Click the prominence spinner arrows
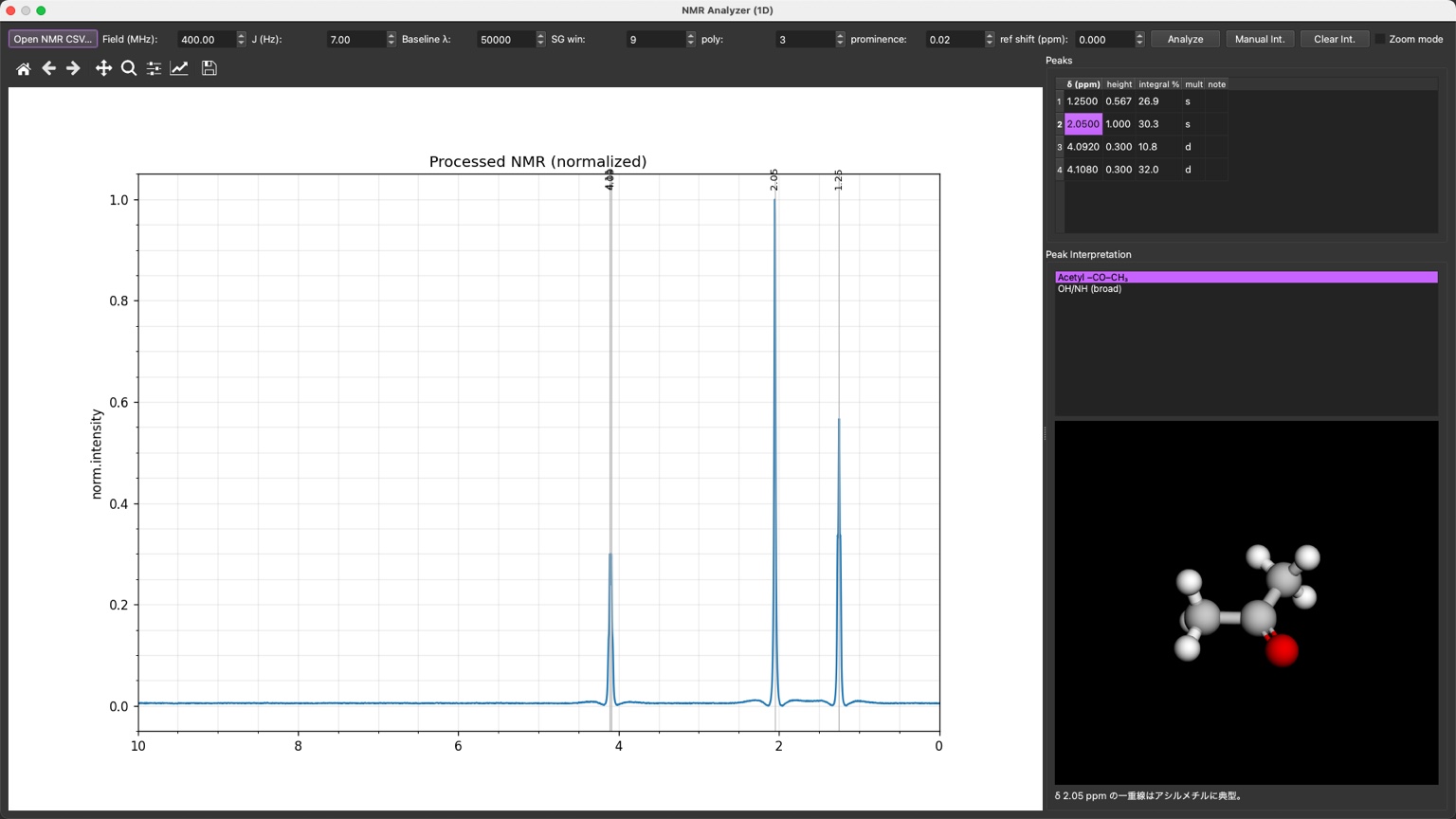 [x=990, y=39]
